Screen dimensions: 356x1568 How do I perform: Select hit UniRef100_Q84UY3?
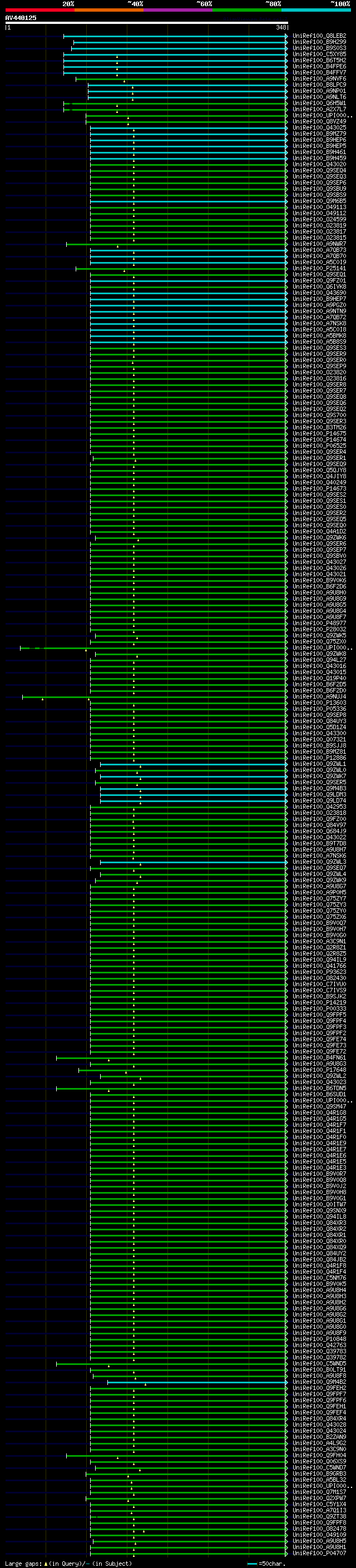click(x=319, y=721)
